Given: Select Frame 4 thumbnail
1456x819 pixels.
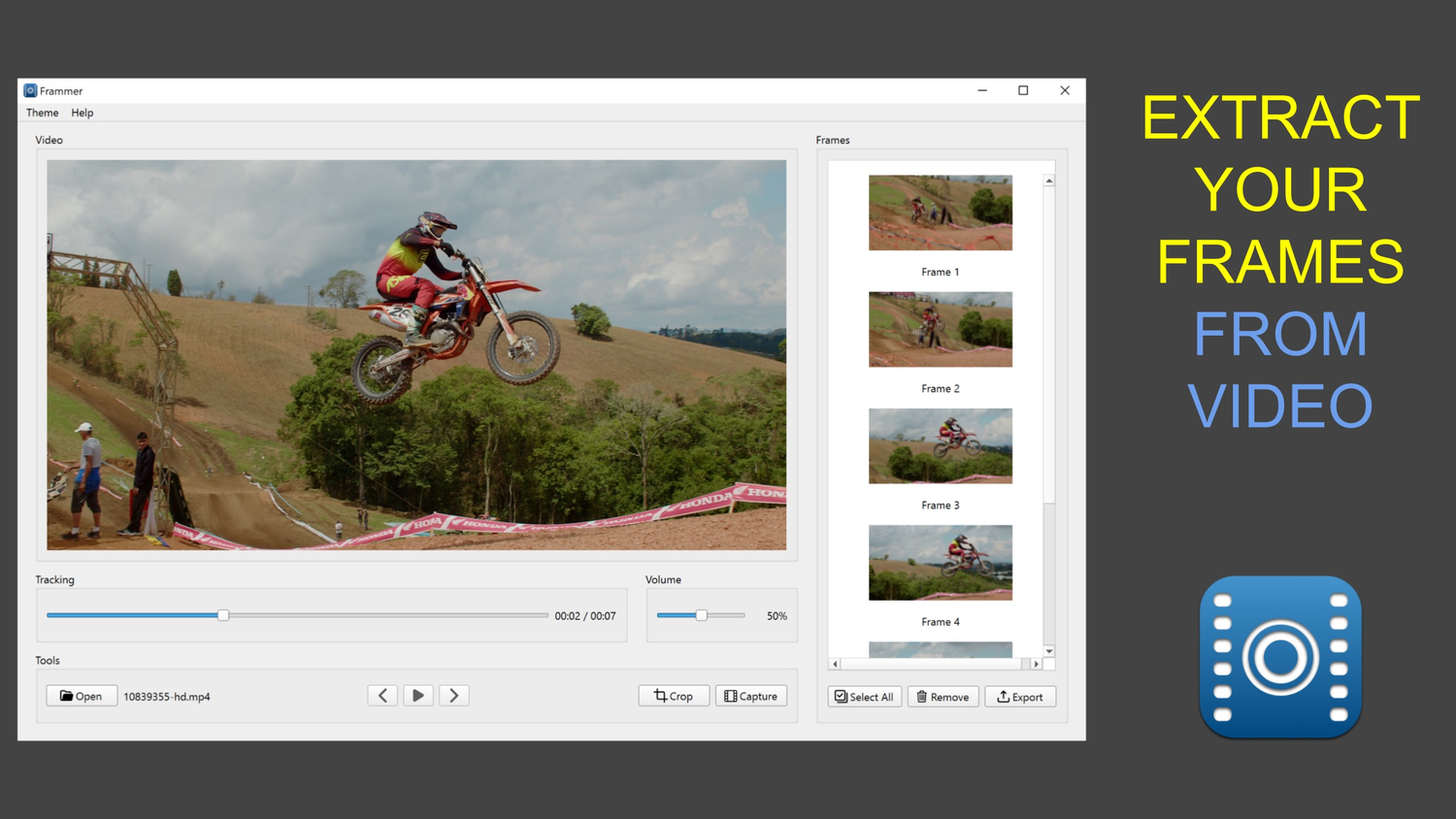Looking at the screenshot, I should [x=941, y=562].
